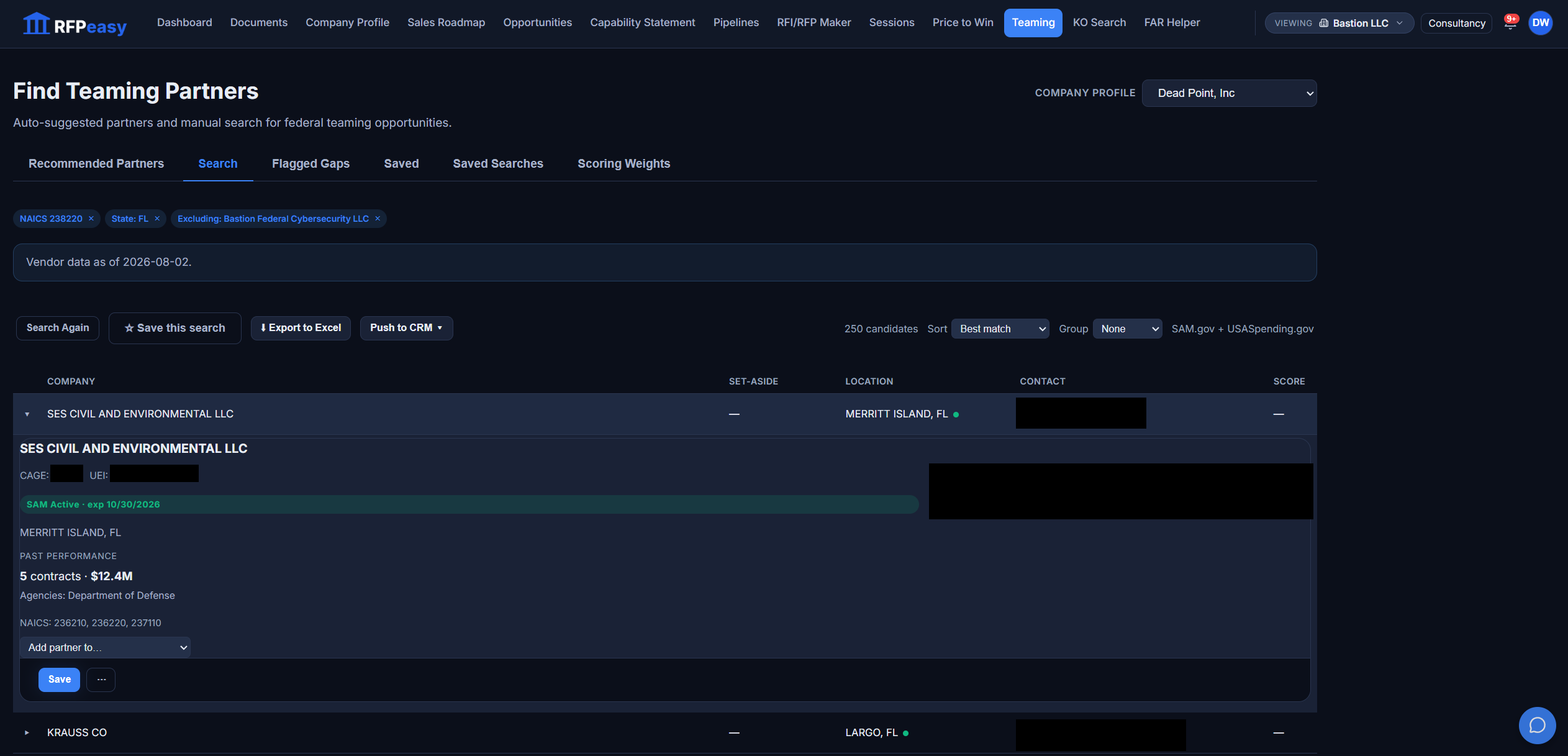This screenshot has height=756, width=1568.
Task: Open the Viewing Bastion LLC switcher
Action: pyautogui.click(x=1339, y=23)
